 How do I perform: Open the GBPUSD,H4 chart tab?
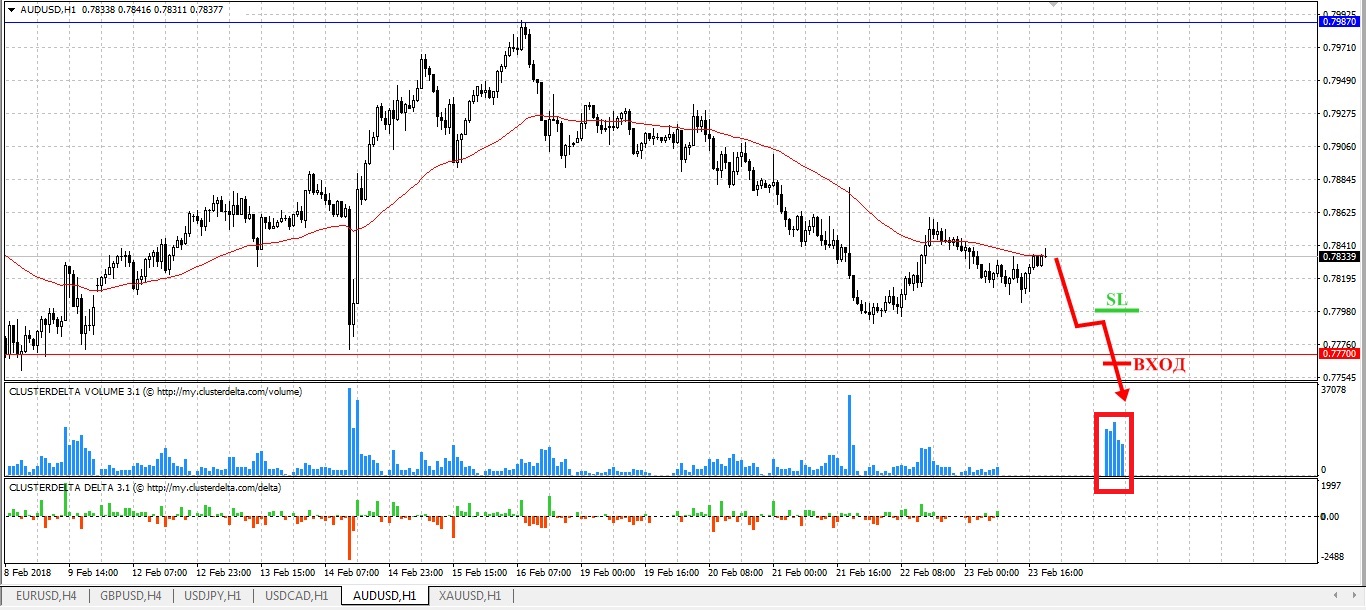[127, 596]
